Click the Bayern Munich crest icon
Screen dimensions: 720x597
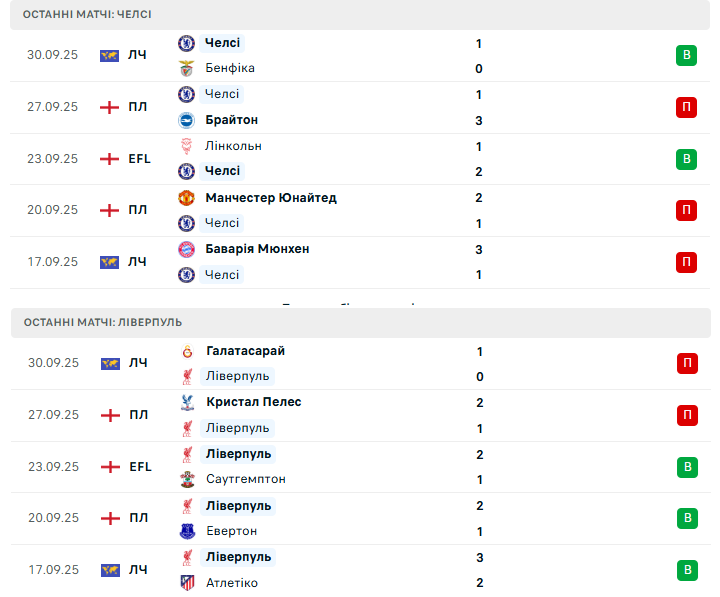point(186,249)
